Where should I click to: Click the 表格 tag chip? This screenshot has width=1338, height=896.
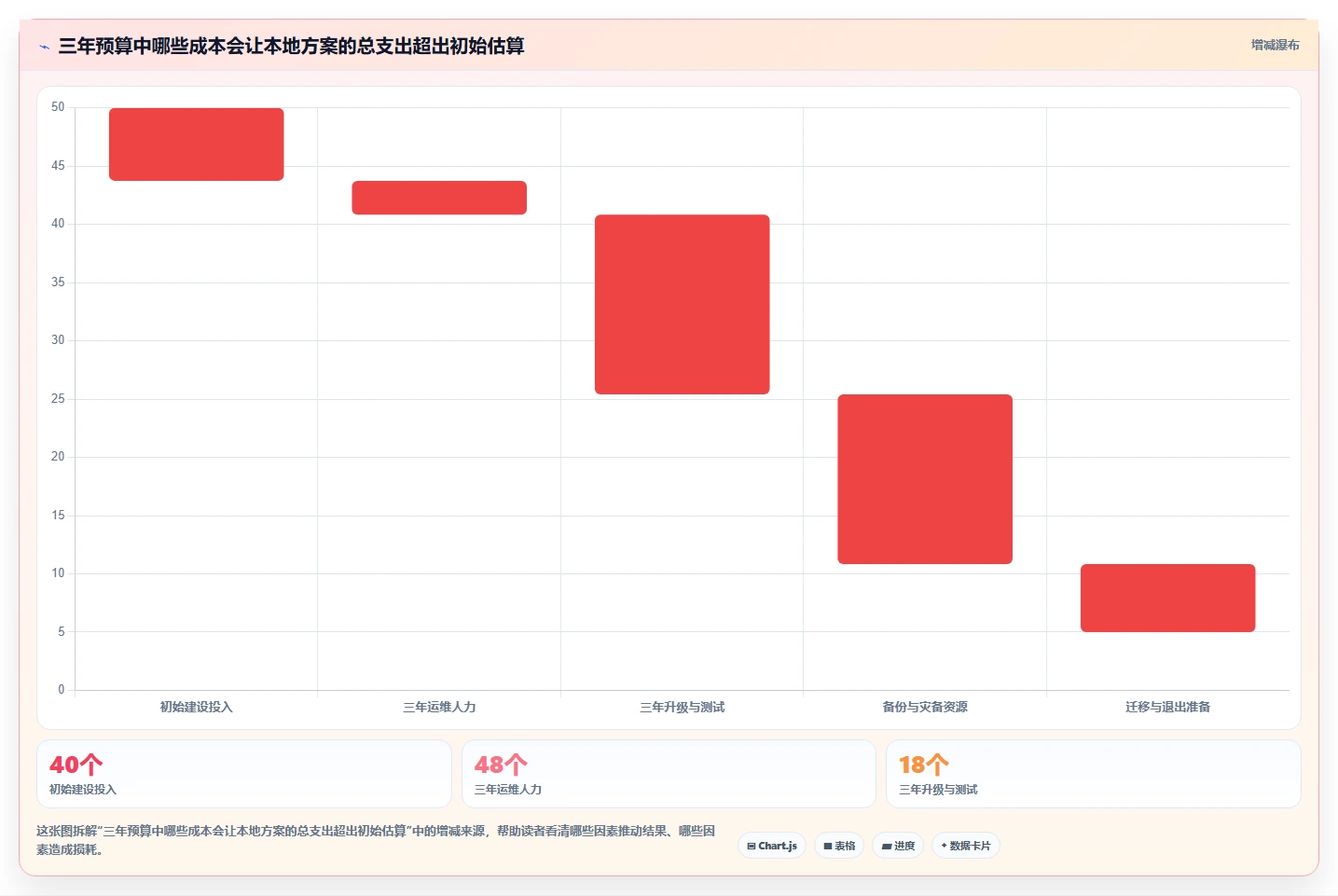click(839, 846)
